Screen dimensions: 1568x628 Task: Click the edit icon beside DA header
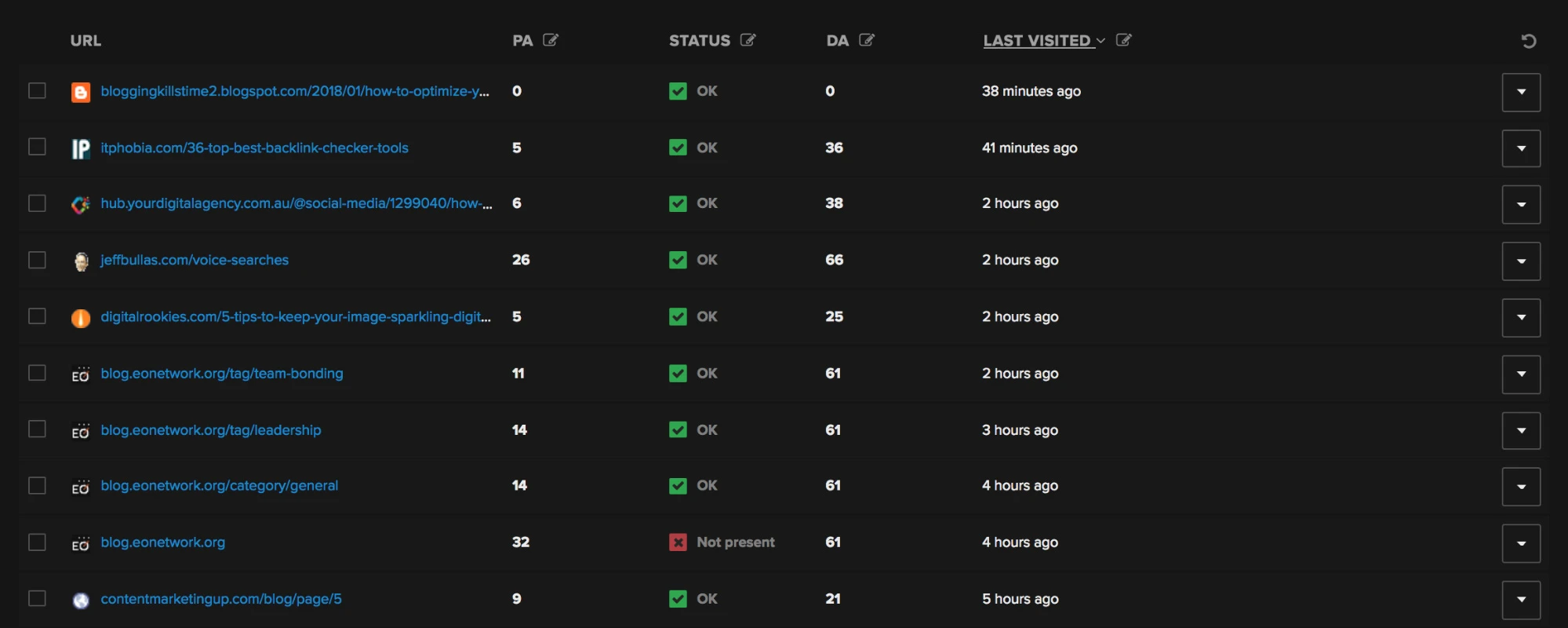[x=866, y=40]
